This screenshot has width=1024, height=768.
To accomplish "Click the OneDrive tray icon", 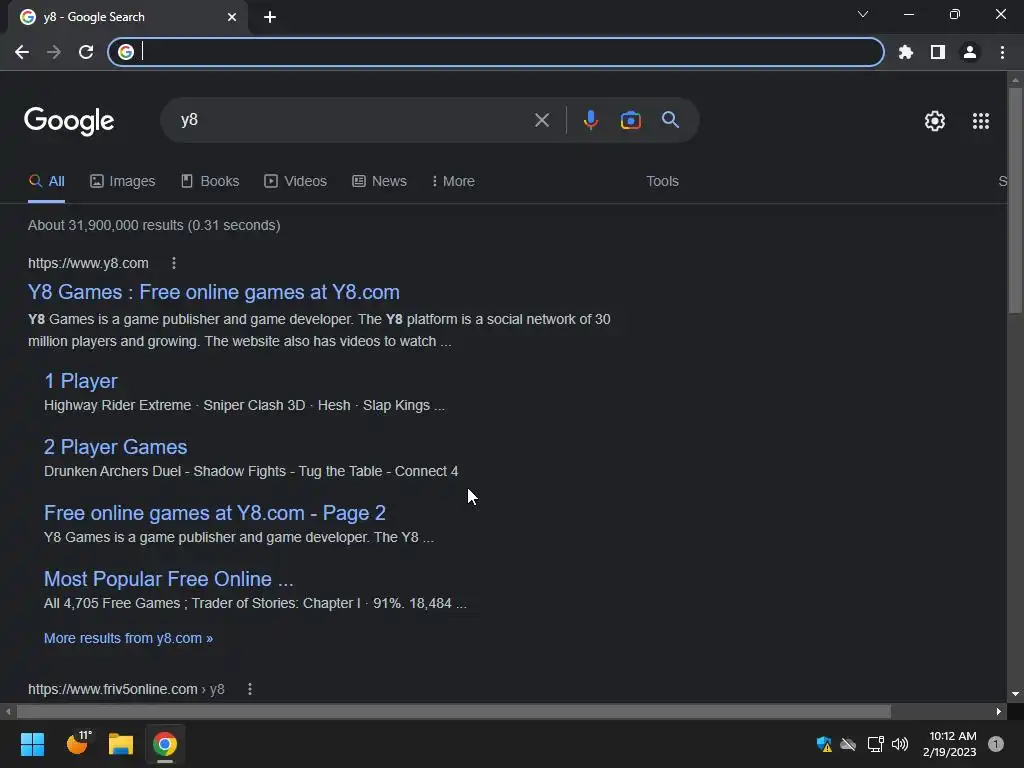I will (x=848, y=744).
